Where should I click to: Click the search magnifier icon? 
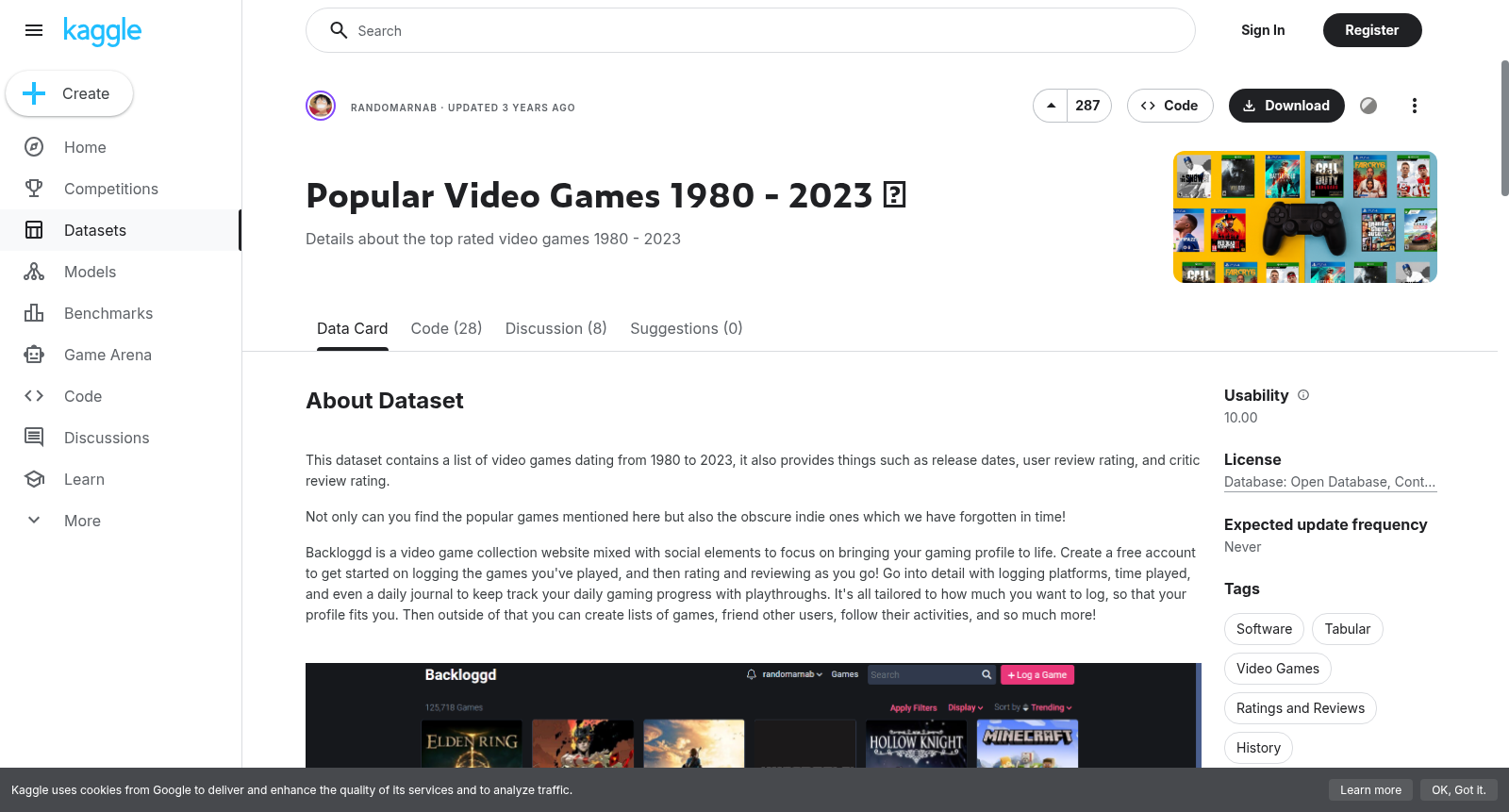click(x=339, y=30)
